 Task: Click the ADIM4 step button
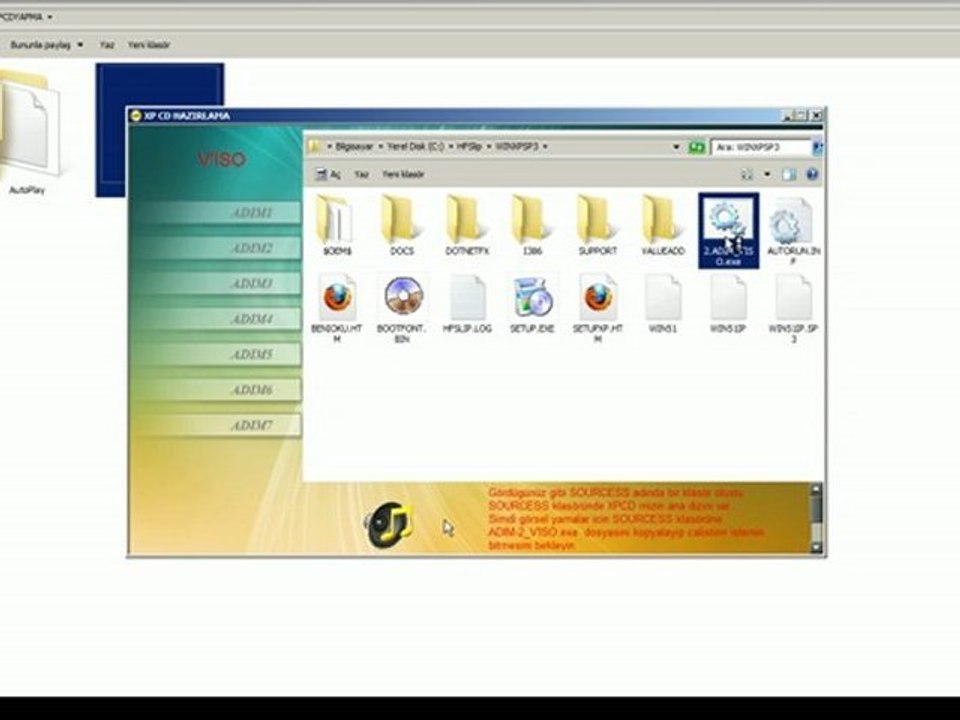(219, 320)
